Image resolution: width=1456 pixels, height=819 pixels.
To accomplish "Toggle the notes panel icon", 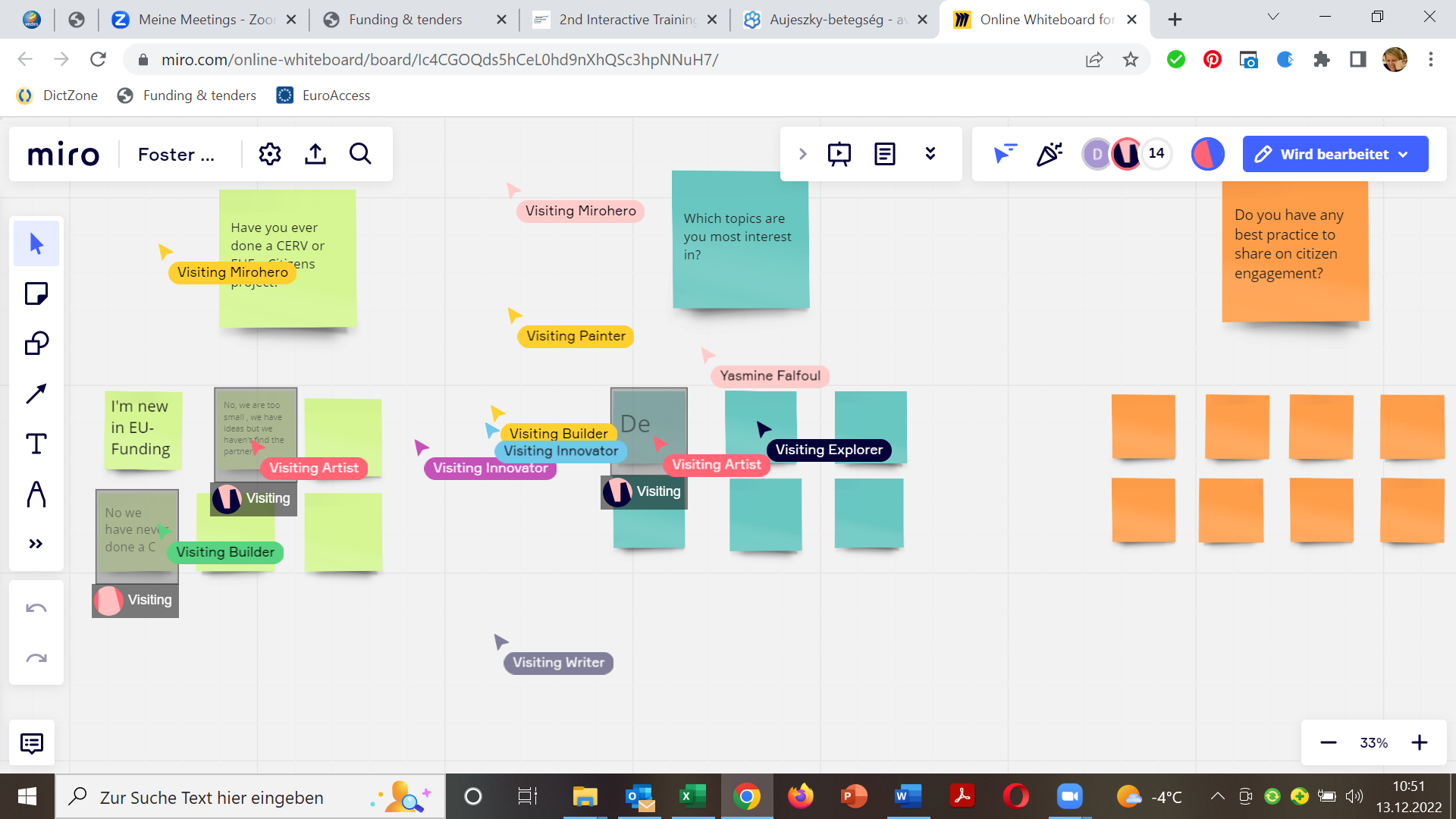I will [885, 154].
